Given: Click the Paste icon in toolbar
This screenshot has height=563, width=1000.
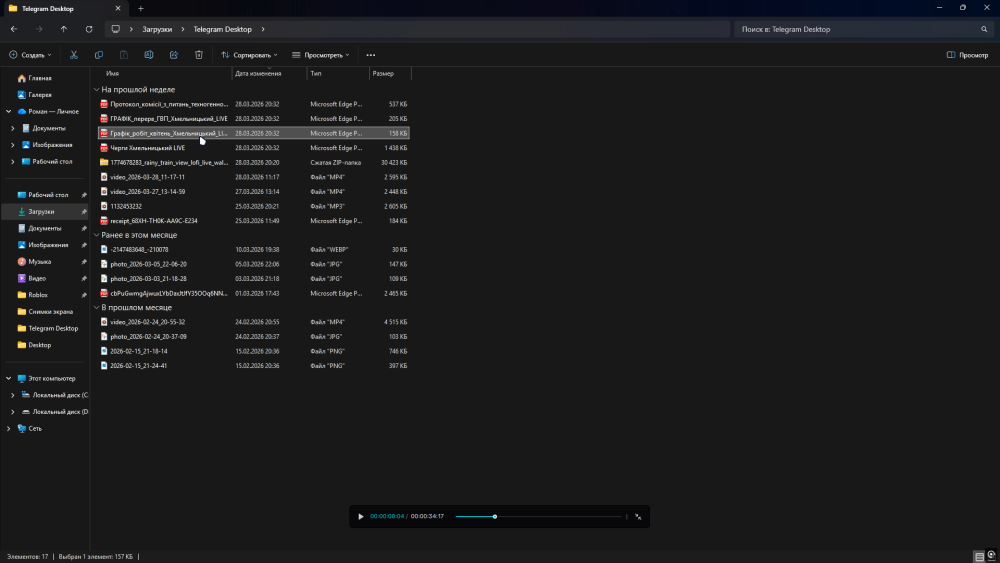Looking at the screenshot, I should click(x=124, y=55).
